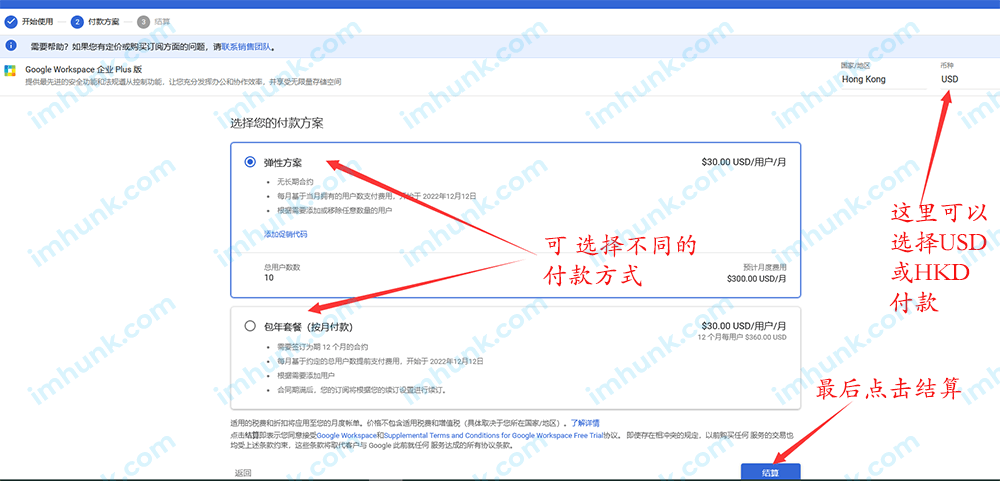Click the blue 结算 checkout button
Screen dimensions: 1000x481
click(x=770, y=472)
